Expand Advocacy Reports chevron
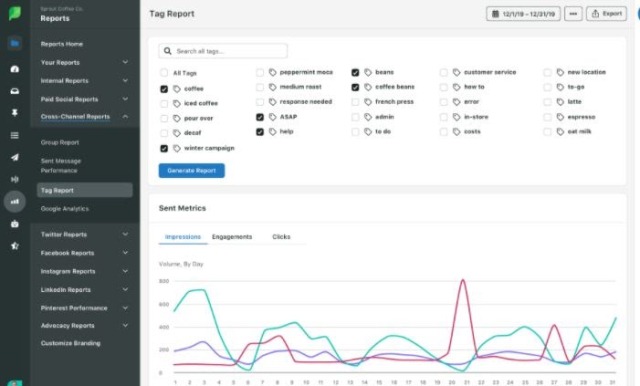This screenshot has width=640, height=386. 125,325
